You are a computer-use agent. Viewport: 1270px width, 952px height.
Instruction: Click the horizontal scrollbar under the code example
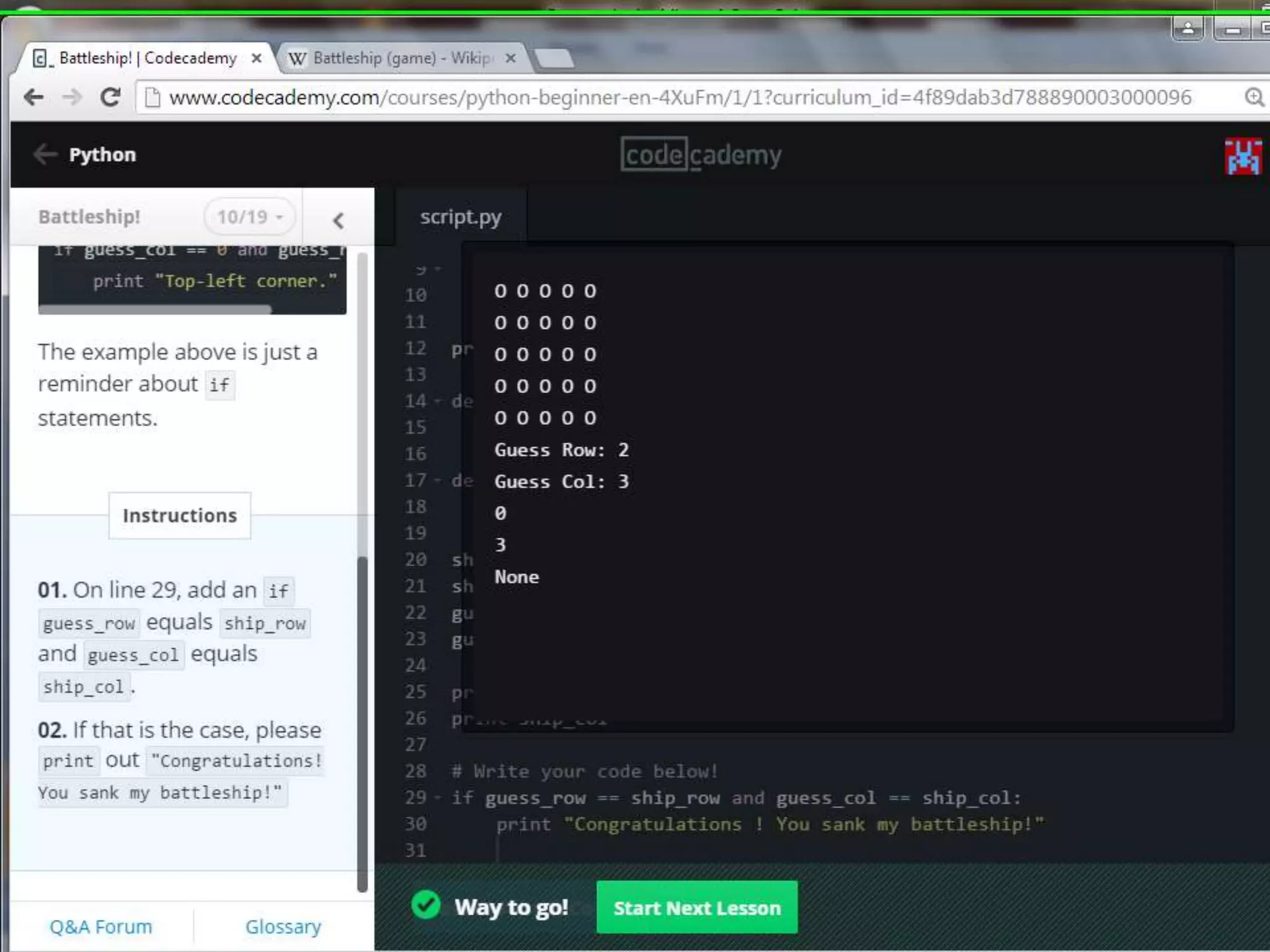(x=155, y=309)
